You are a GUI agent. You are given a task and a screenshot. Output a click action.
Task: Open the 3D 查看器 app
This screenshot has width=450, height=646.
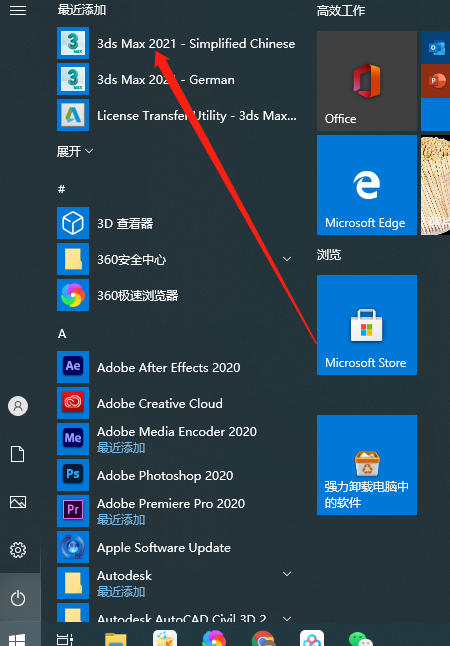177,223
